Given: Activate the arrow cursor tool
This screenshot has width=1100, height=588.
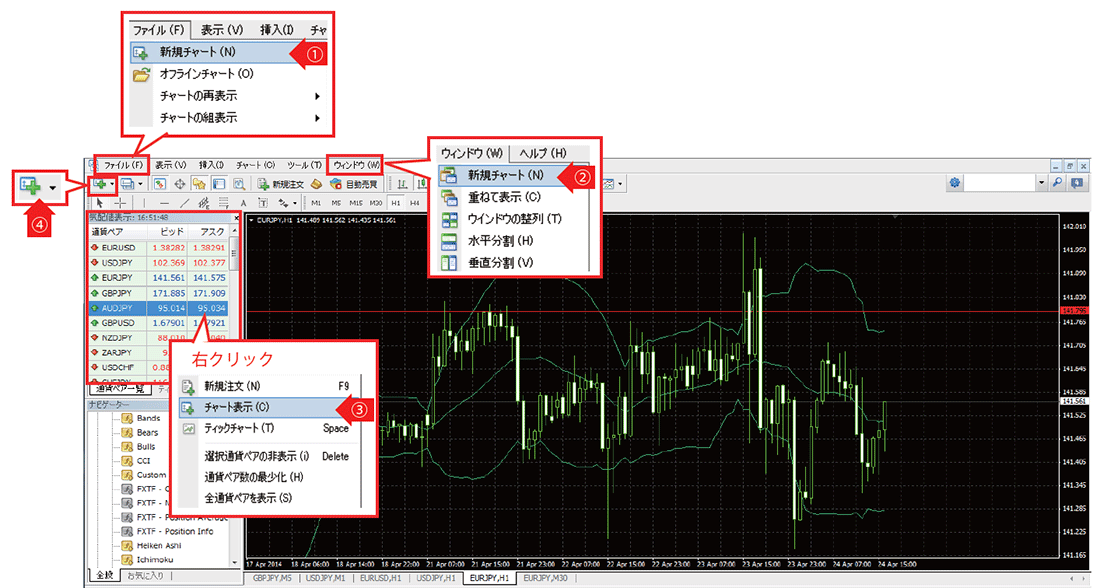Looking at the screenshot, I should pyautogui.click(x=100, y=203).
